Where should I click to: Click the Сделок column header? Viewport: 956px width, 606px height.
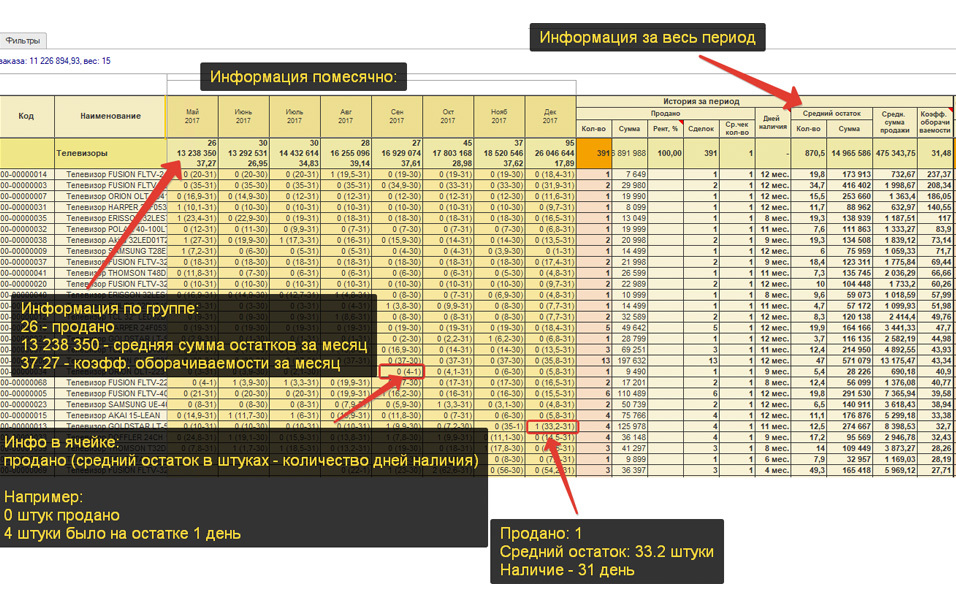pyautogui.click(x=701, y=129)
